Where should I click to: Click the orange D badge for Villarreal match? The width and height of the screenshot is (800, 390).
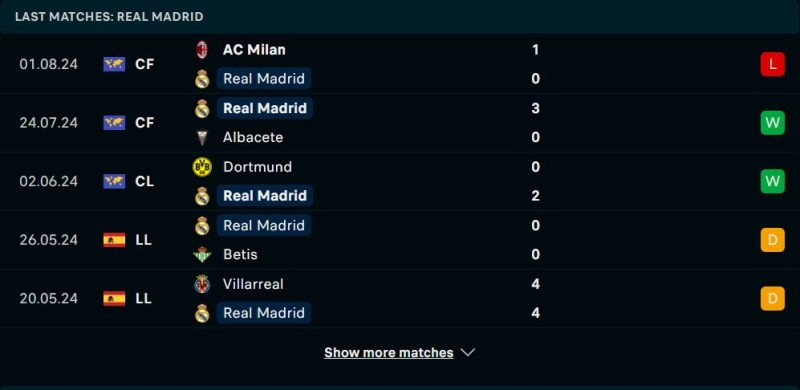(772, 298)
